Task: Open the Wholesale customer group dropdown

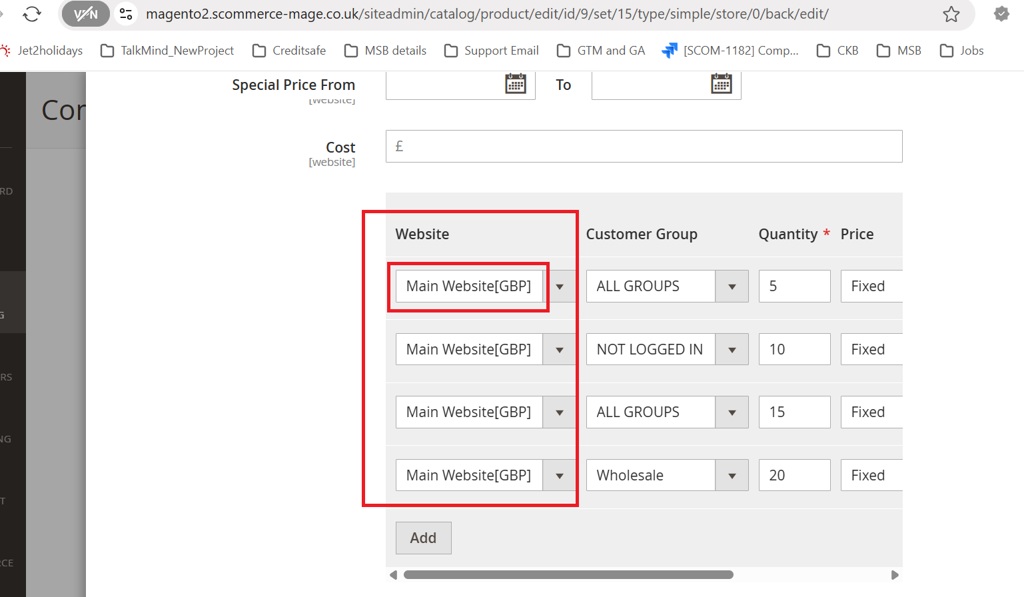Action: pyautogui.click(x=666, y=475)
